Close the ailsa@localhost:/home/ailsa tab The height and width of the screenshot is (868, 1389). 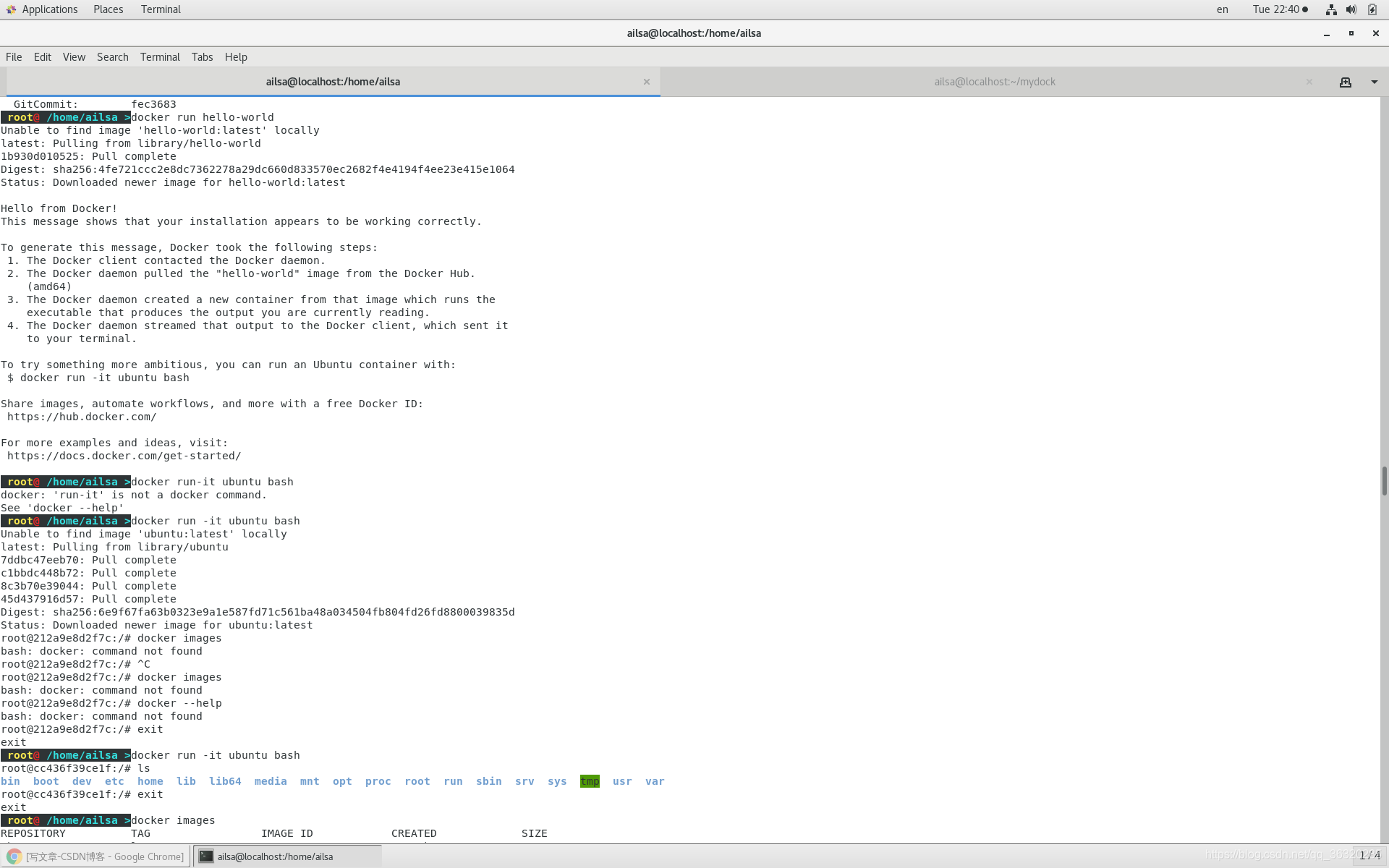(646, 82)
